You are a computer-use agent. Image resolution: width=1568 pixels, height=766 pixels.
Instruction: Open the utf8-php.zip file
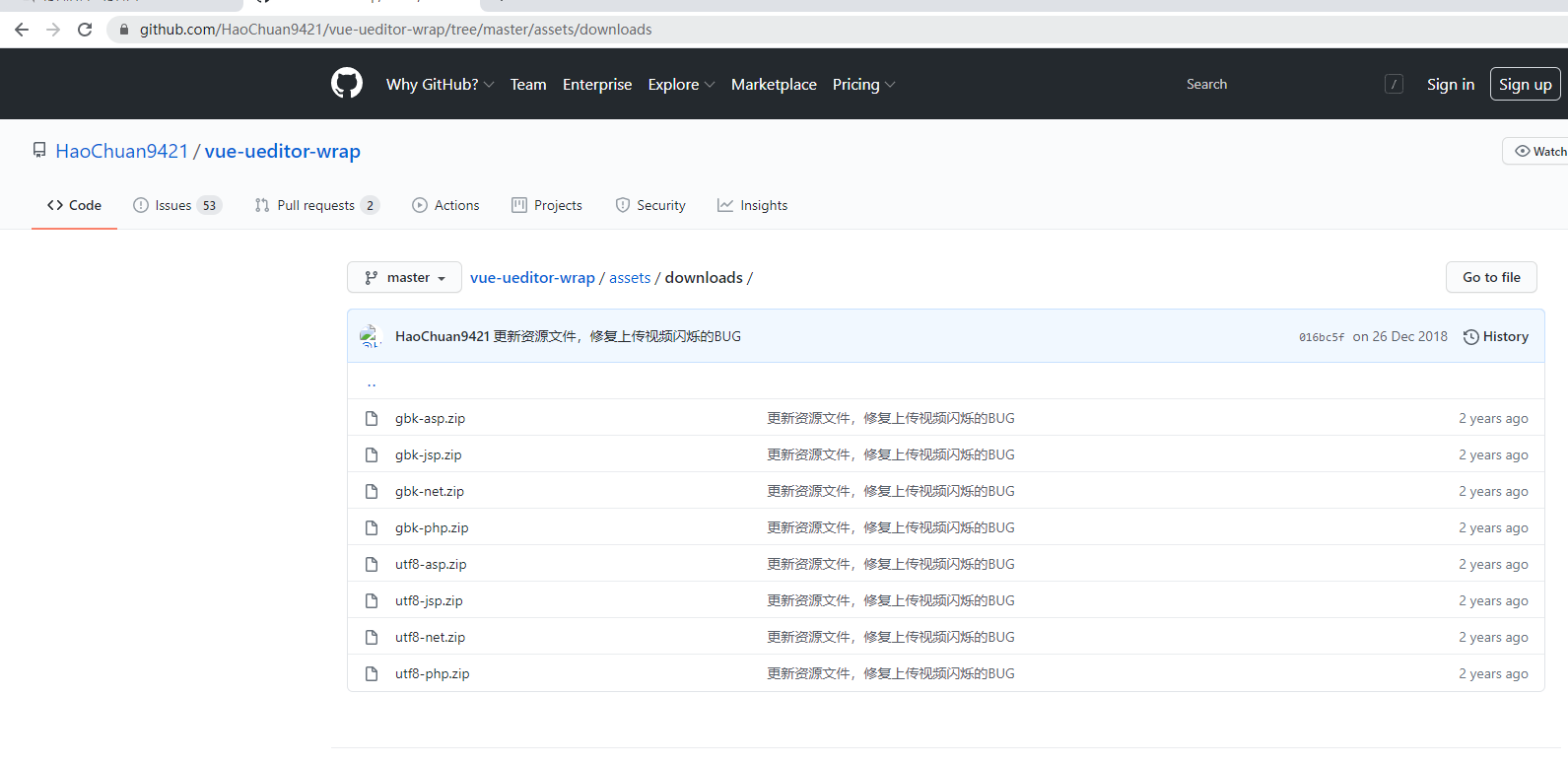432,673
